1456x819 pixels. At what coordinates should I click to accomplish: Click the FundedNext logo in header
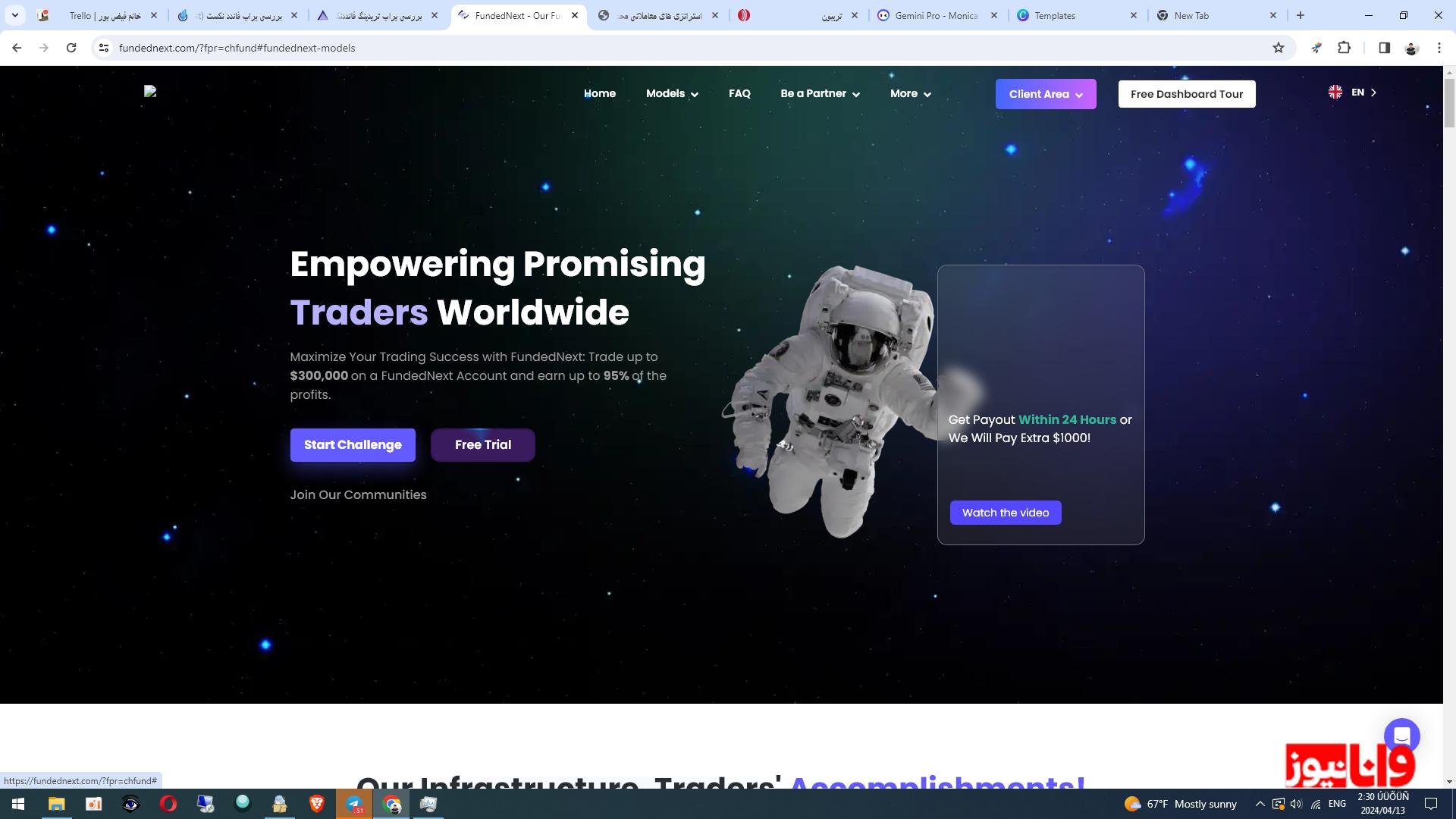click(150, 92)
